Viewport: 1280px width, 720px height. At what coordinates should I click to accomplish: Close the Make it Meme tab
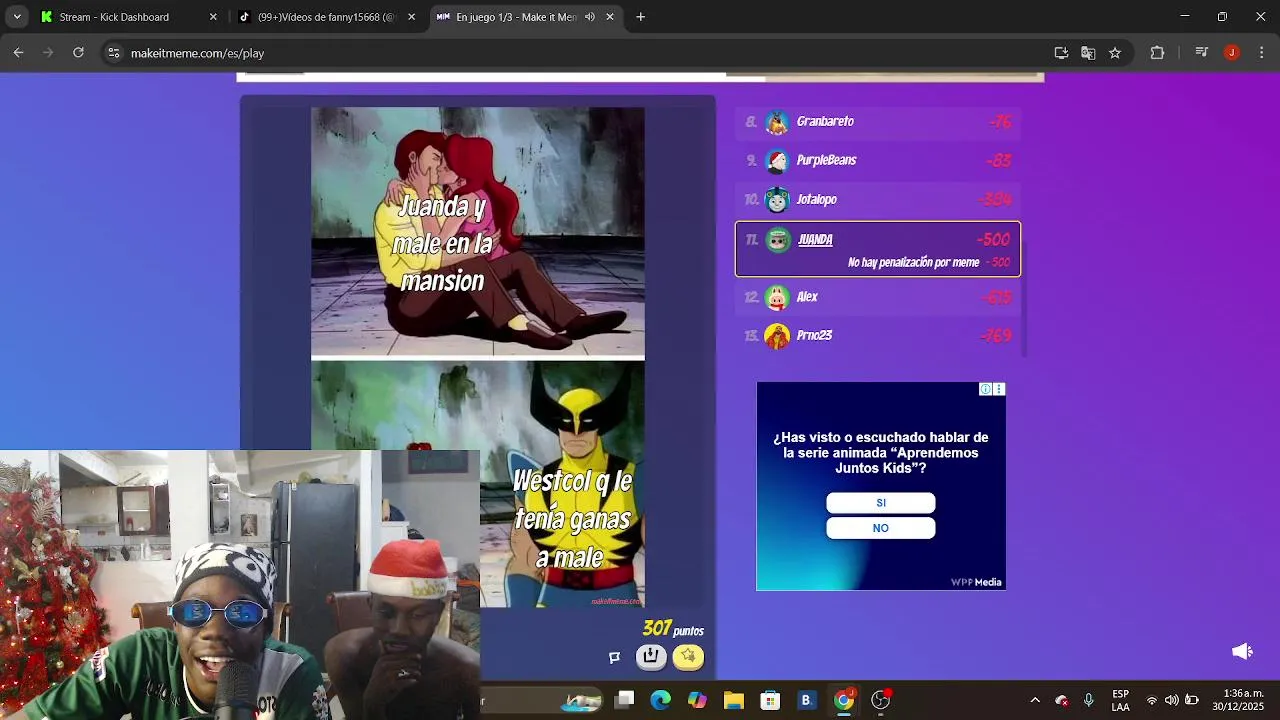click(x=610, y=17)
